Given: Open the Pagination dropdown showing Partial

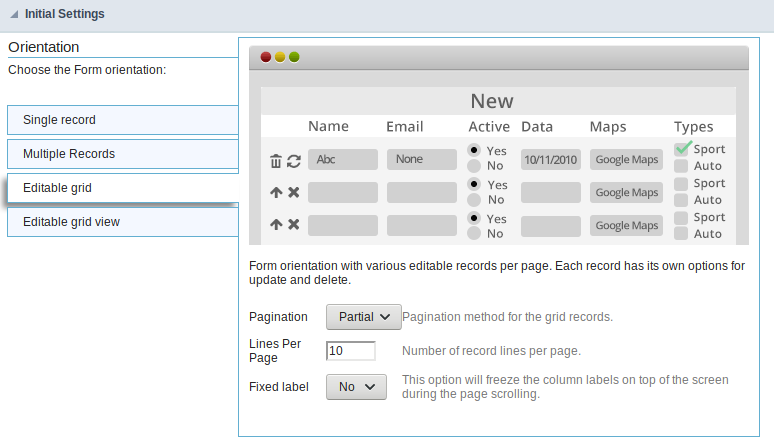Looking at the screenshot, I should pos(364,317).
